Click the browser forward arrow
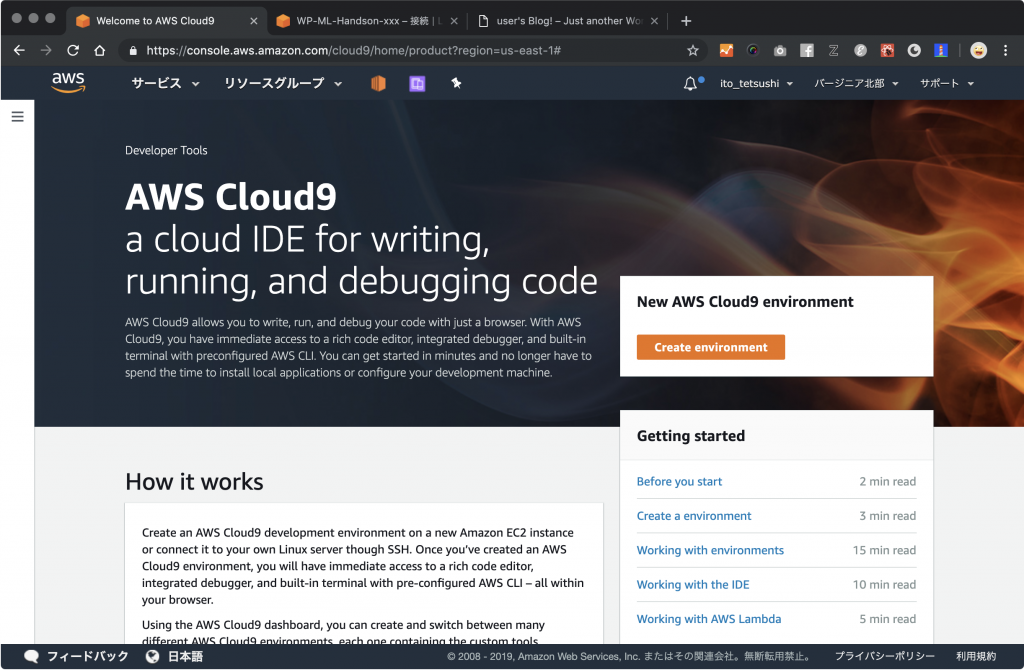The height and width of the screenshot is (670, 1024). point(46,50)
